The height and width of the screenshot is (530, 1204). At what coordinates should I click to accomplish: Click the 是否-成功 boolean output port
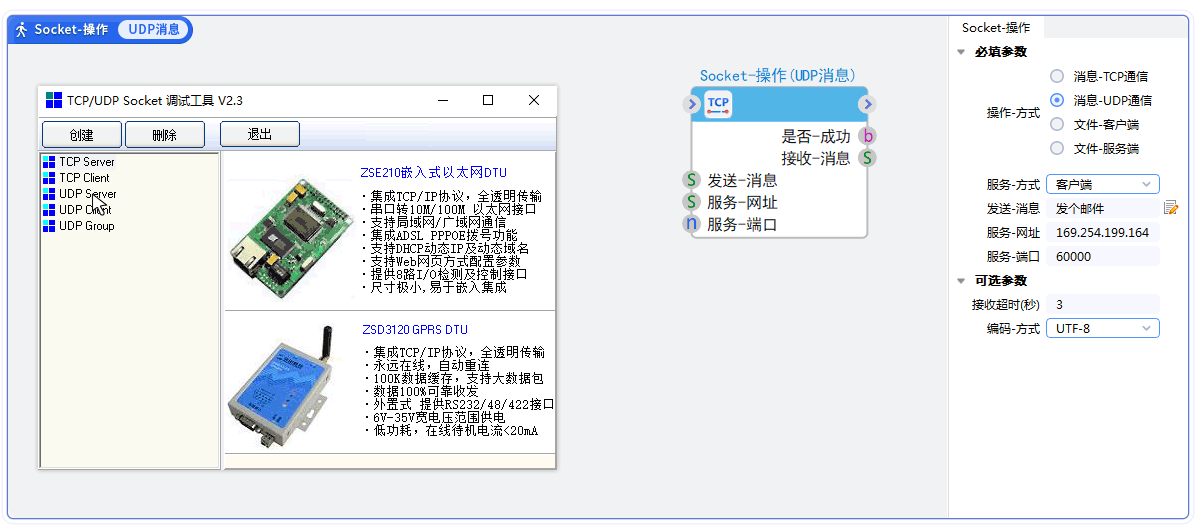(x=867, y=137)
